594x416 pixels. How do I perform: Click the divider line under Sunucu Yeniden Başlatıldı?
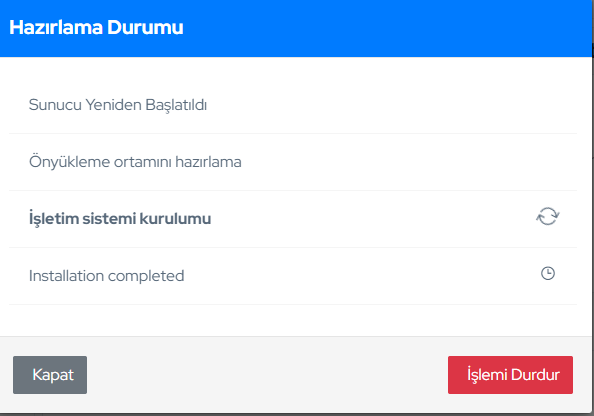(x=293, y=133)
